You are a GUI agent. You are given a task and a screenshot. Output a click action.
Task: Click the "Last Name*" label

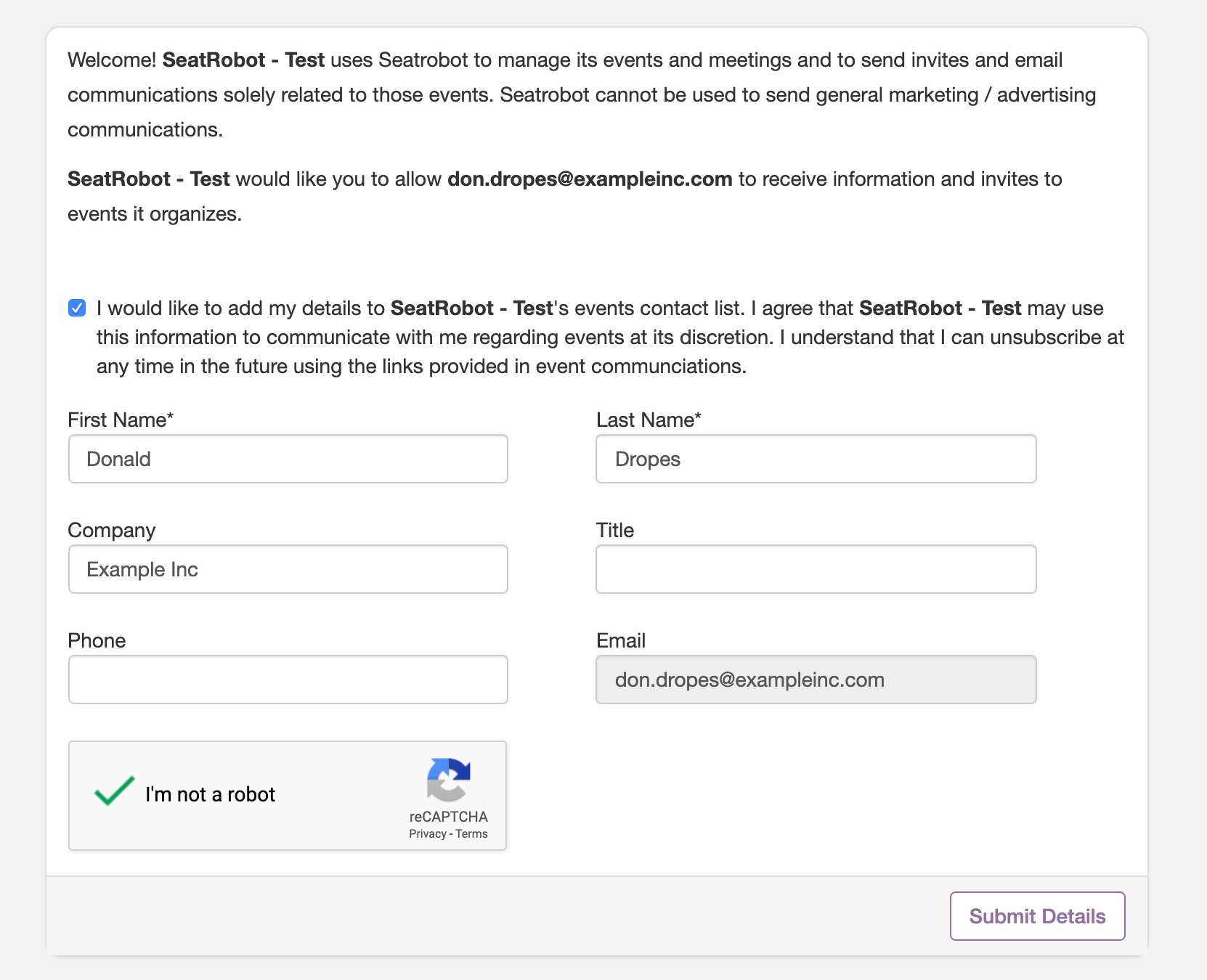coord(649,420)
